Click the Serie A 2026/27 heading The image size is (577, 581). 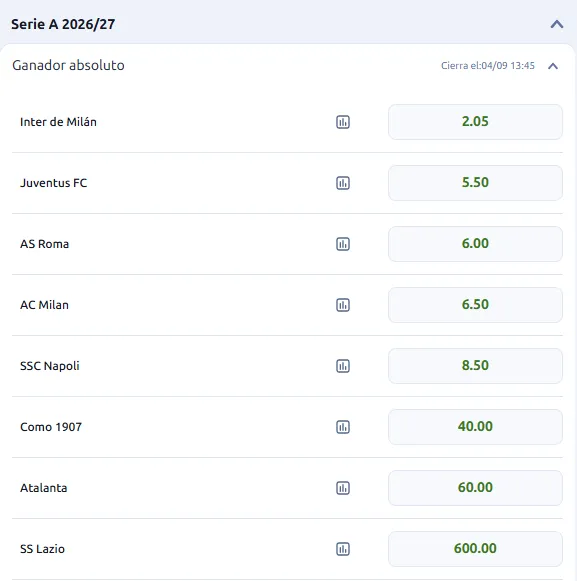[x=63, y=24]
